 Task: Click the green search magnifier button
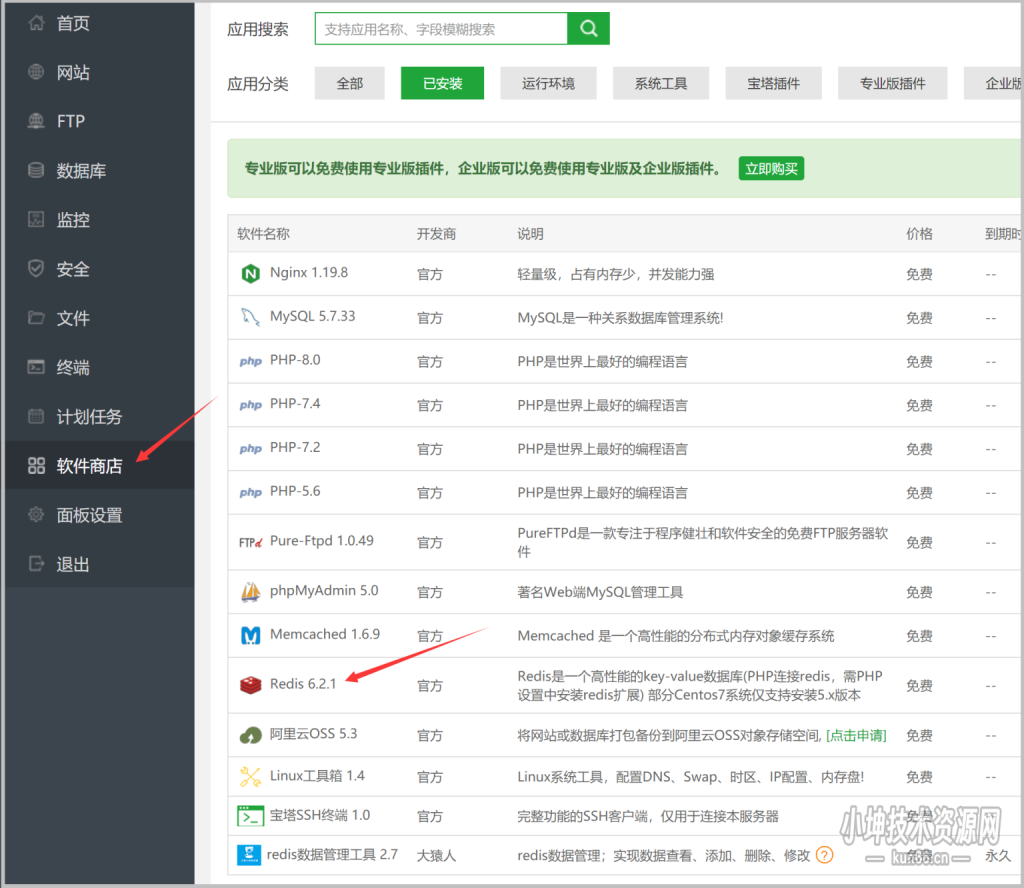(x=588, y=28)
